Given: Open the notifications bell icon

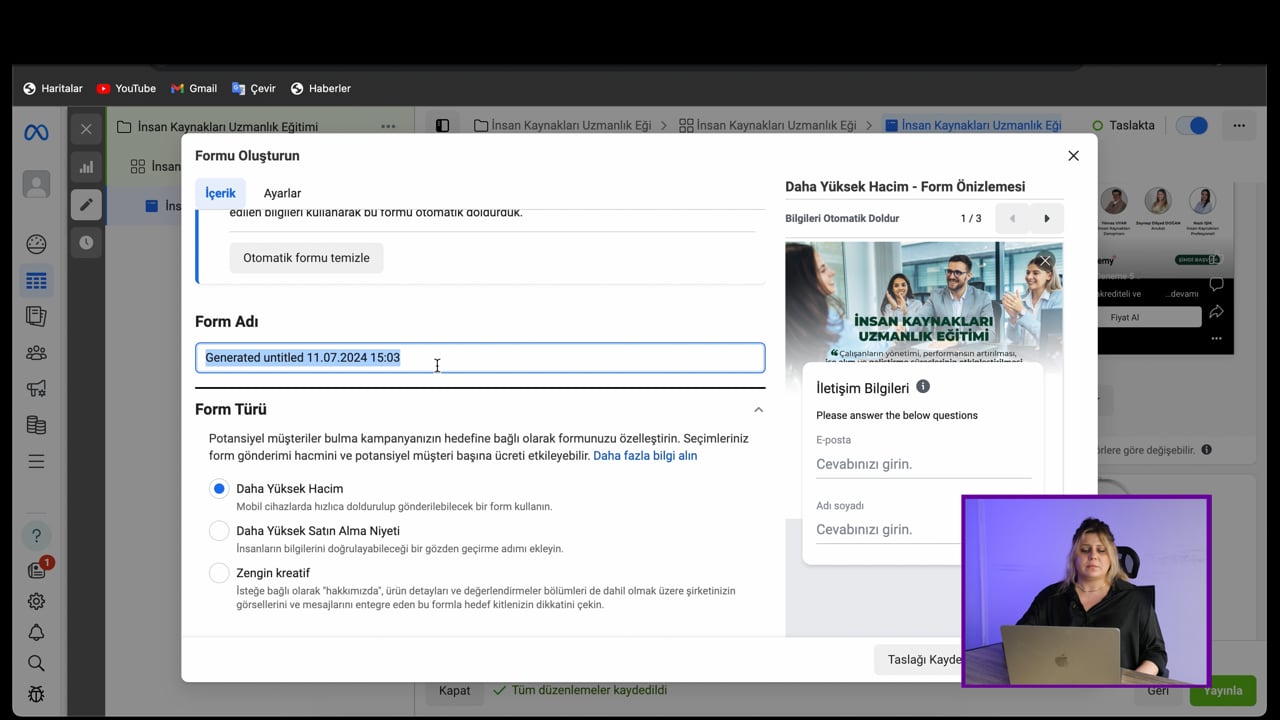Looking at the screenshot, I should tap(36, 632).
